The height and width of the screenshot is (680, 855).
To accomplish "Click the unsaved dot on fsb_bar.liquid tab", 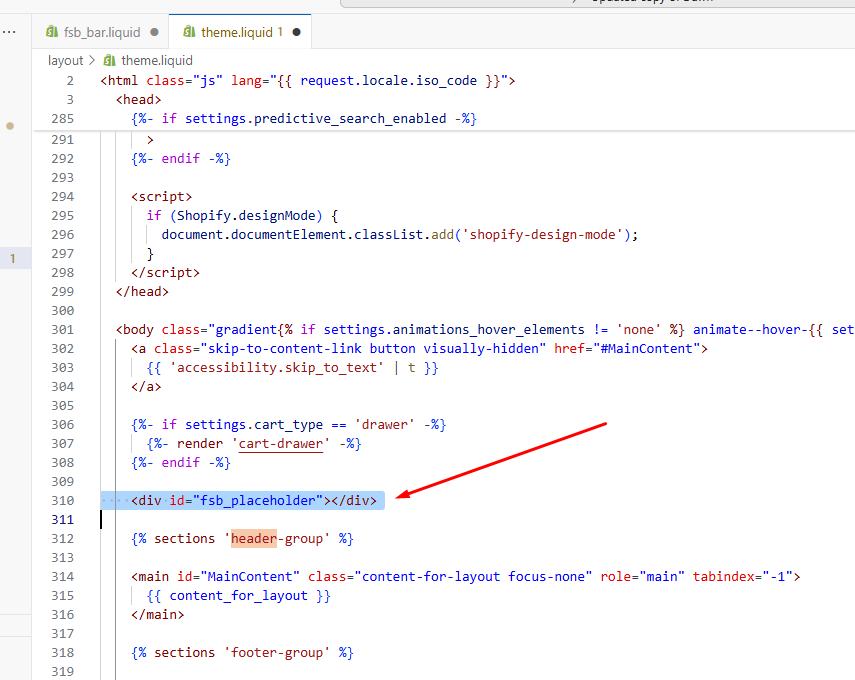I will [x=154, y=32].
